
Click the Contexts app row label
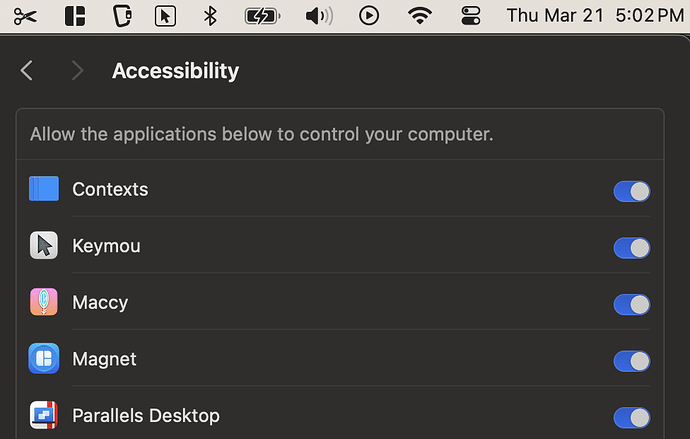click(110, 189)
